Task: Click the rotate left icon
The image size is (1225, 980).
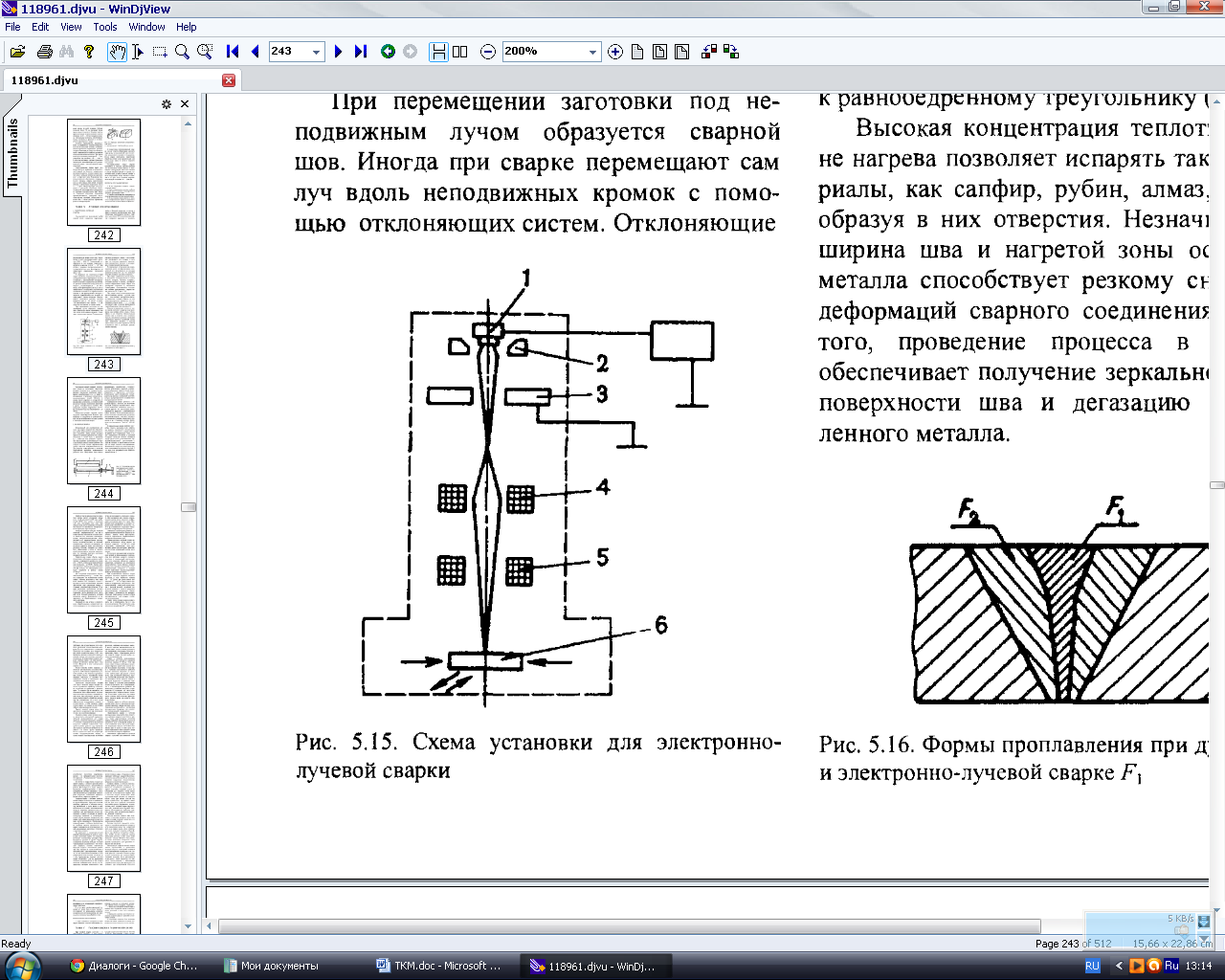Action: tap(709, 52)
